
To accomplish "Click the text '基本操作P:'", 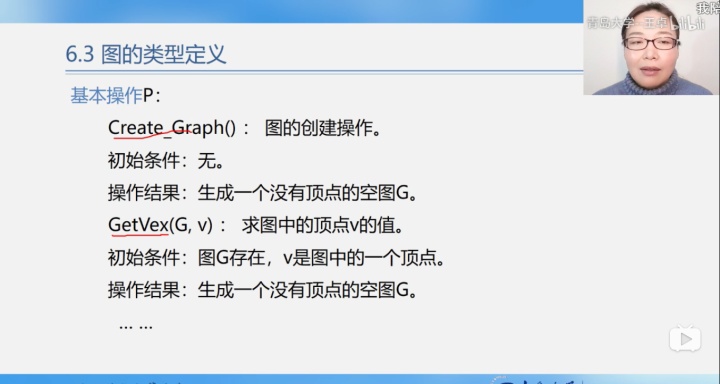I will [115, 96].
